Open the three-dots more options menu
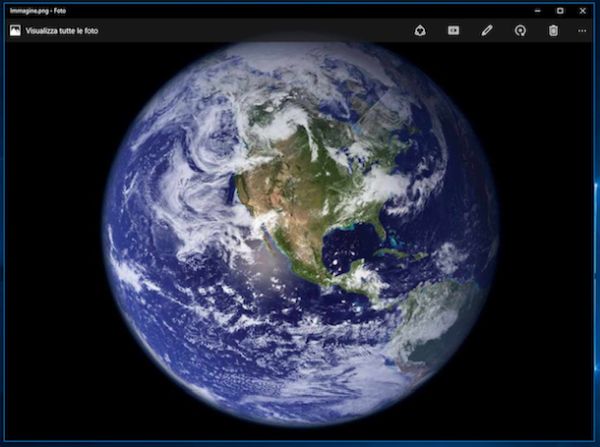This screenshot has width=600, height=447. click(x=582, y=31)
